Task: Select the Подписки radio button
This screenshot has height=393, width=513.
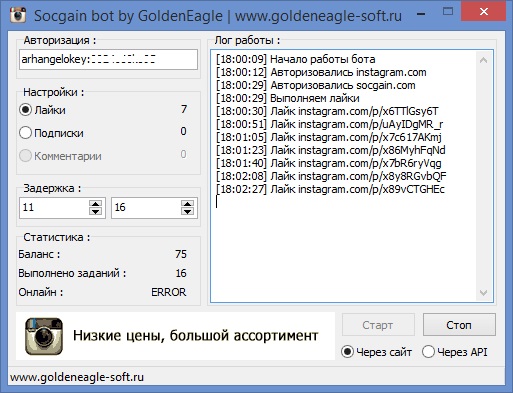Action: [x=26, y=133]
